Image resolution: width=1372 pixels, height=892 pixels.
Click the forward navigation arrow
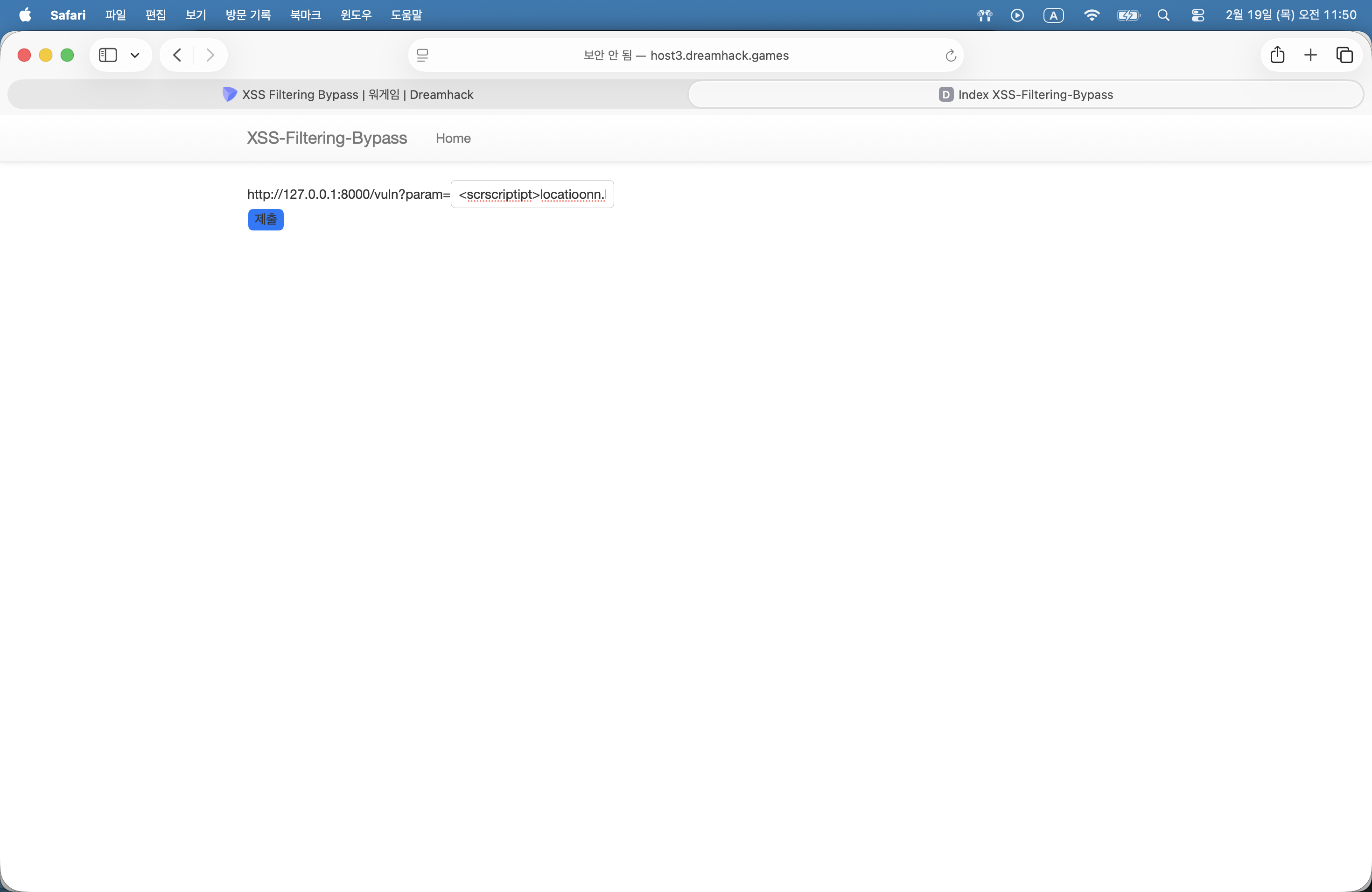point(210,56)
